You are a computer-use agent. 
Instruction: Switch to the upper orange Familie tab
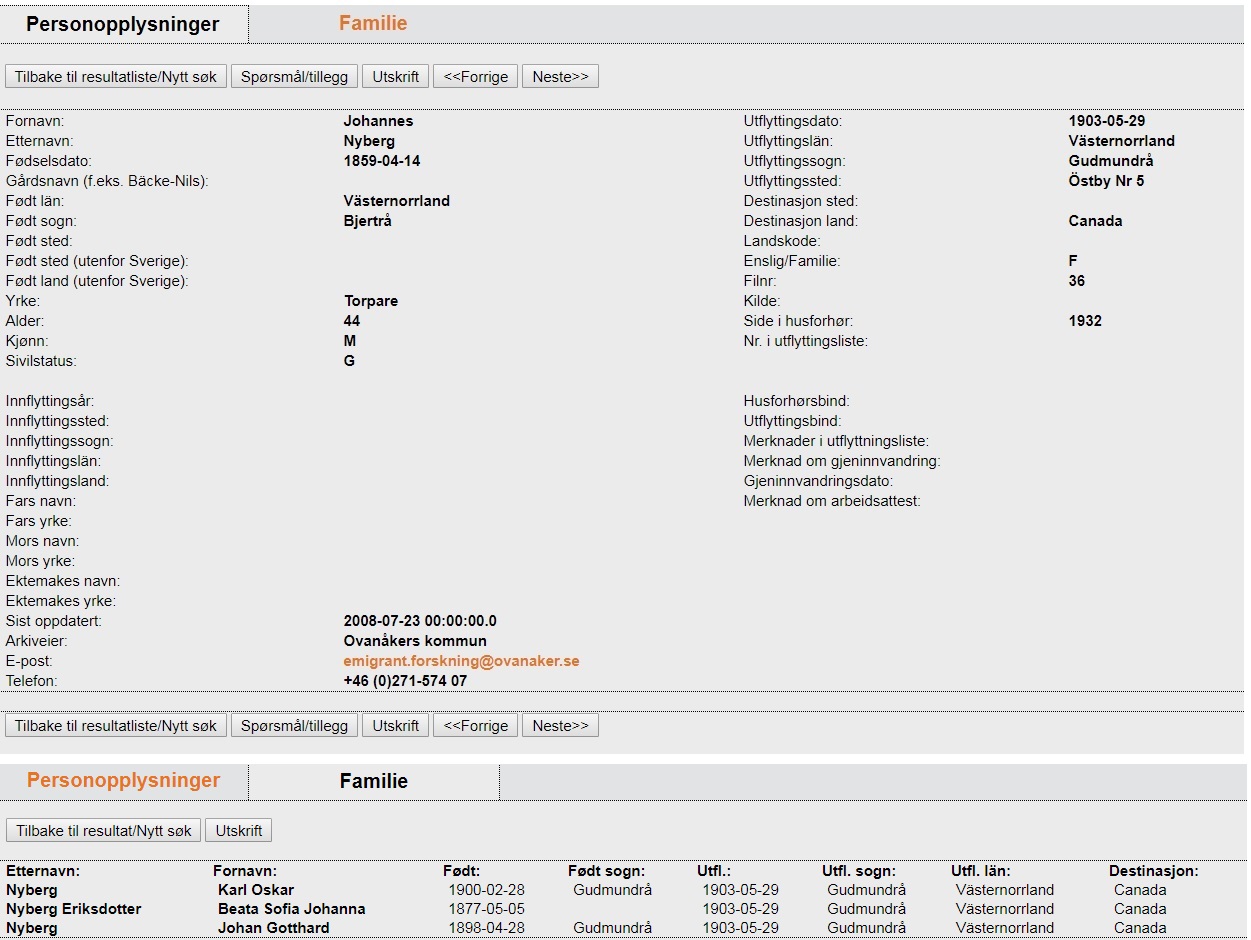[373, 23]
